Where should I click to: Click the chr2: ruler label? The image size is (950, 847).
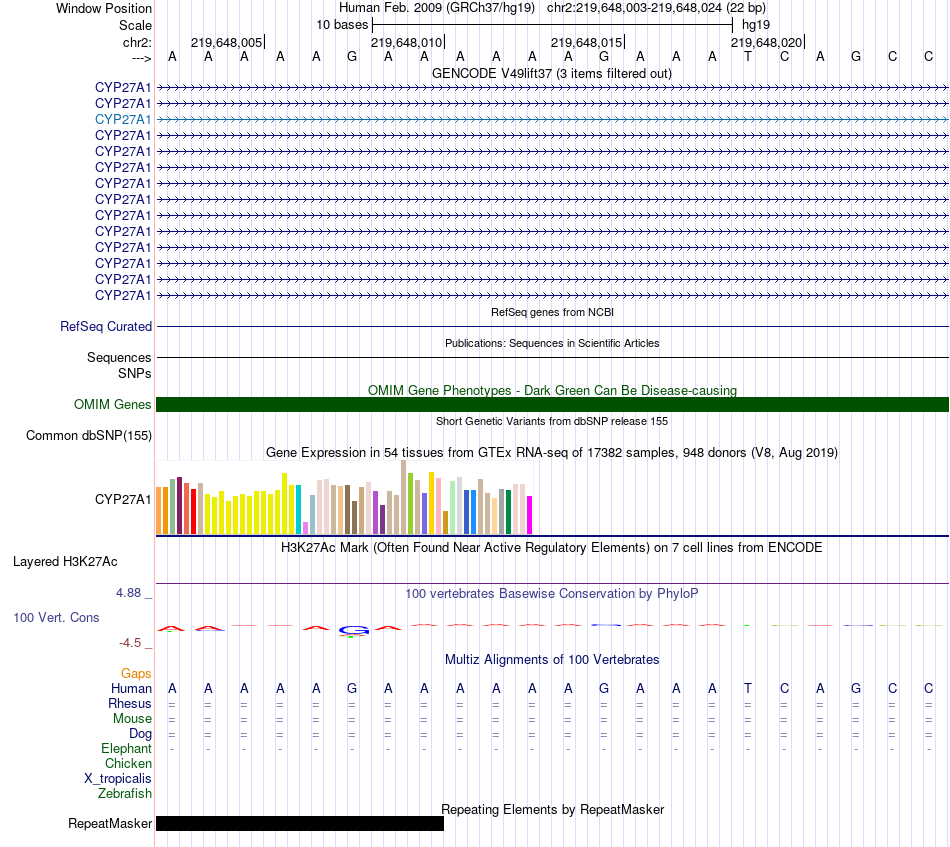point(137,42)
